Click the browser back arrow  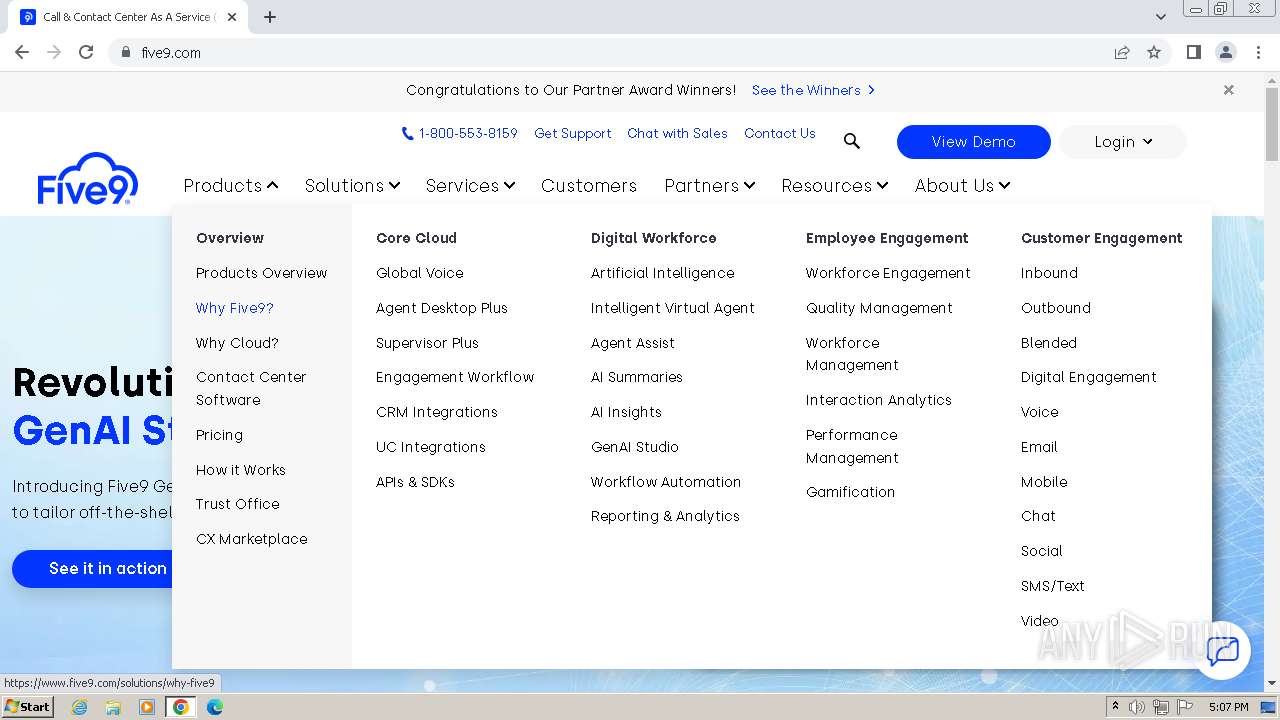click(x=22, y=52)
